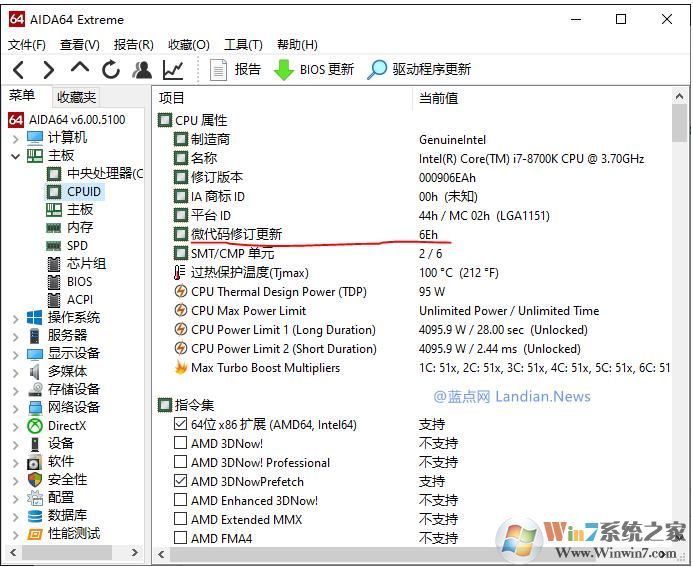Select the 芯片组 chipset icon
This screenshot has height=567, width=693.
click(x=53, y=264)
